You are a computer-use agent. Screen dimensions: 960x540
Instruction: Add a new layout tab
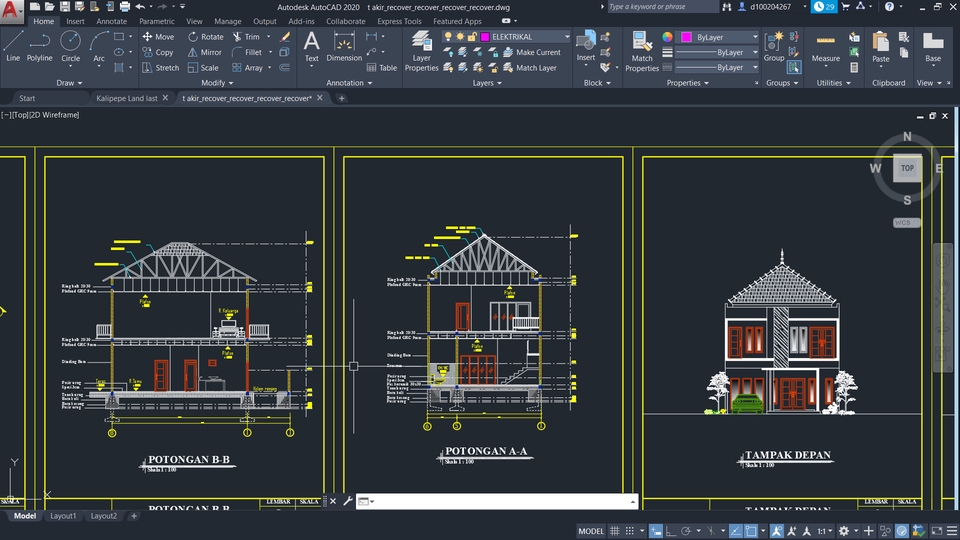(x=133, y=516)
